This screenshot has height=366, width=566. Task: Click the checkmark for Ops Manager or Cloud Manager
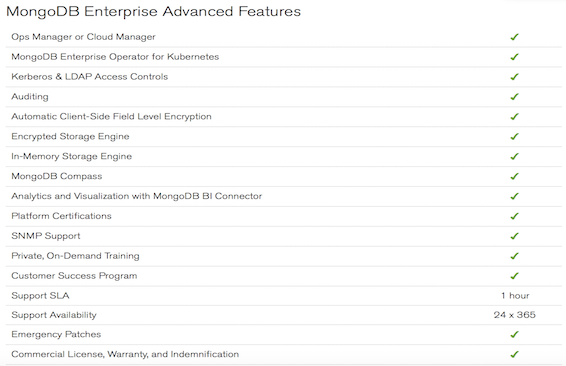514,37
